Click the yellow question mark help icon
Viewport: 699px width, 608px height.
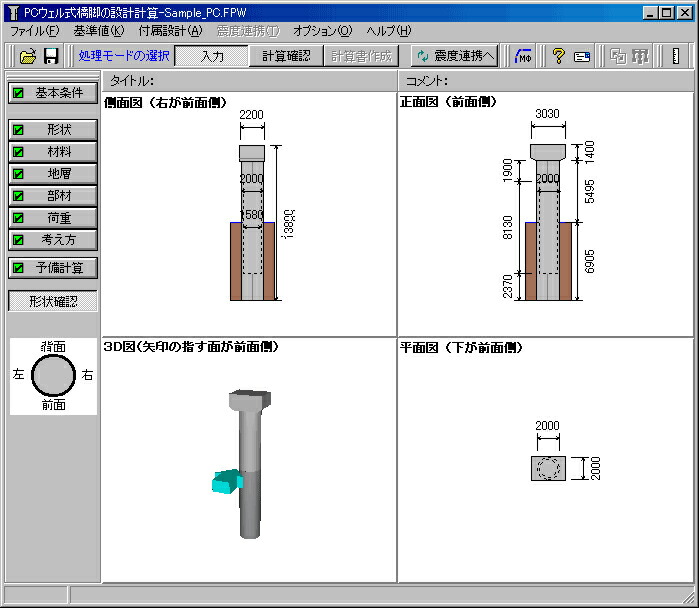pos(559,56)
